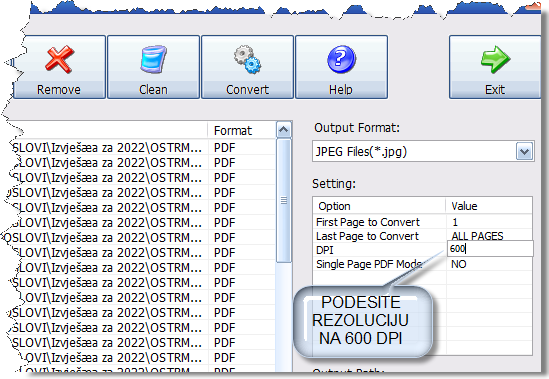549x379 pixels.
Task: Select the Single Page PDF Mode NO value
Action: tap(459, 264)
